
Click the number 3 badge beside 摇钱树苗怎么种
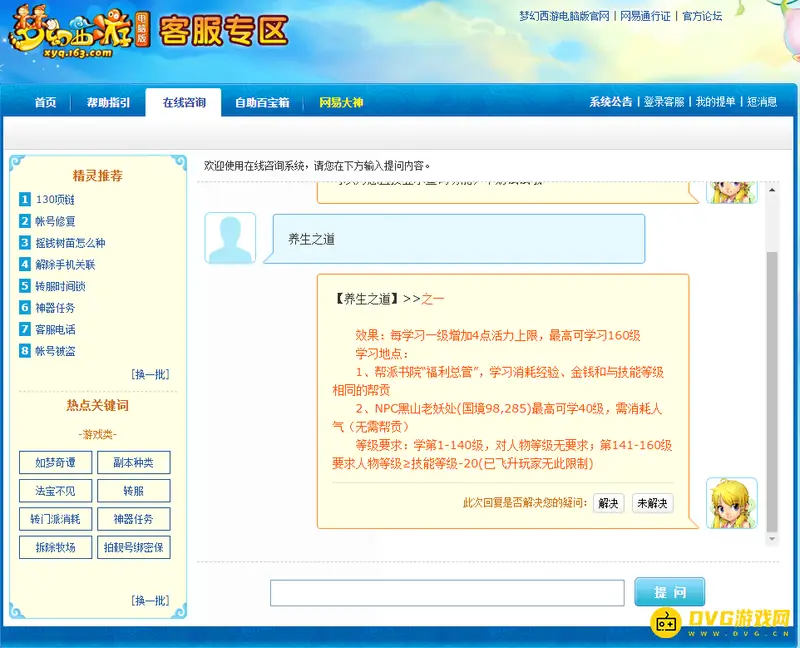(25, 242)
